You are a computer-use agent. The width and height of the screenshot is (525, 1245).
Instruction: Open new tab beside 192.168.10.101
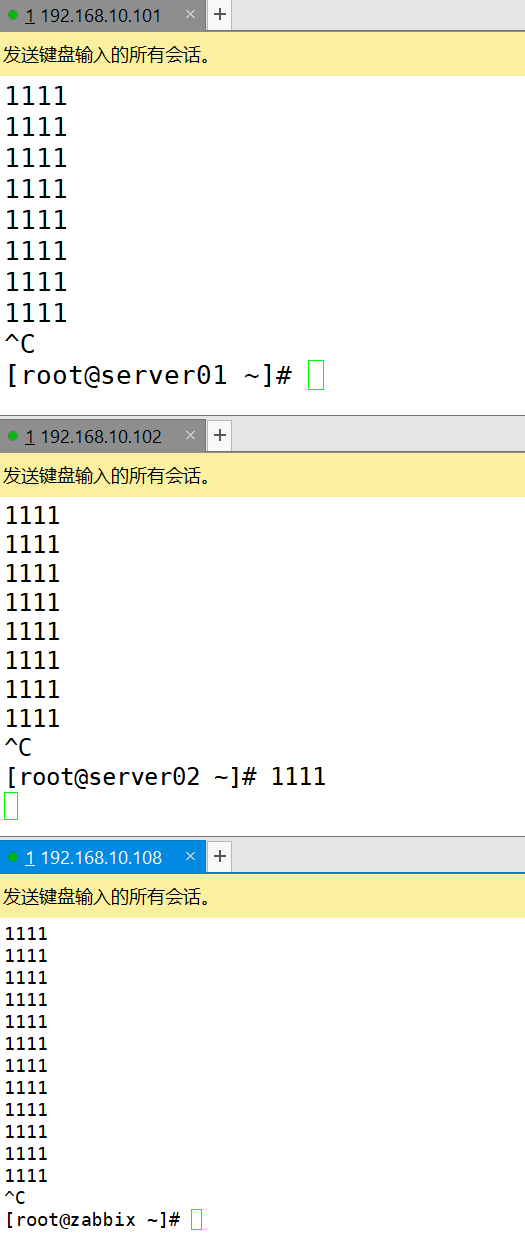(220, 15)
